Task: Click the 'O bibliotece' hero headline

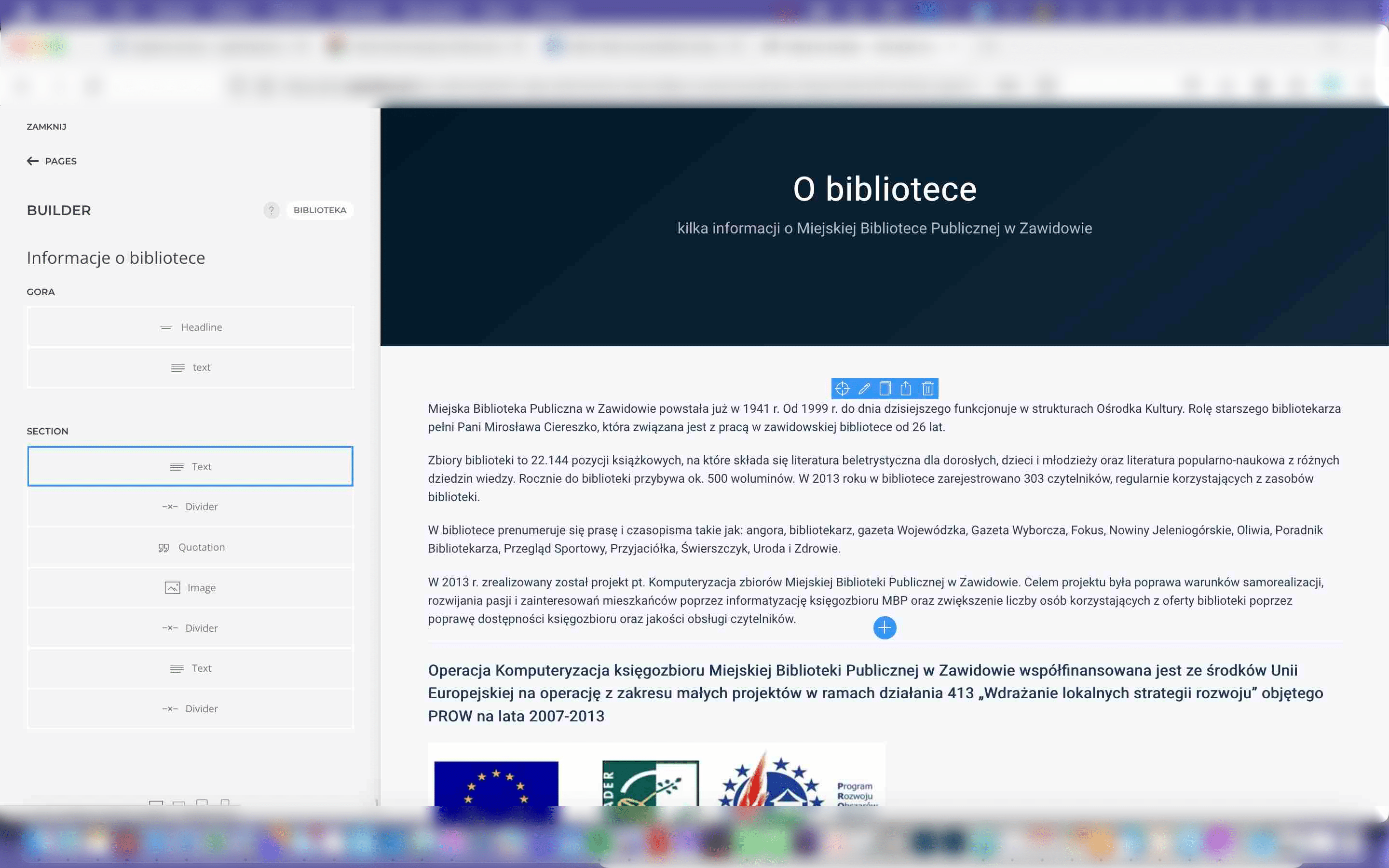Action: point(885,189)
